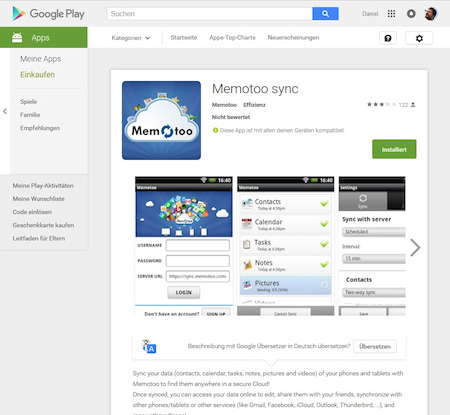
Task: Open Leitfaden für Eltern link
Action: tap(39, 238)
